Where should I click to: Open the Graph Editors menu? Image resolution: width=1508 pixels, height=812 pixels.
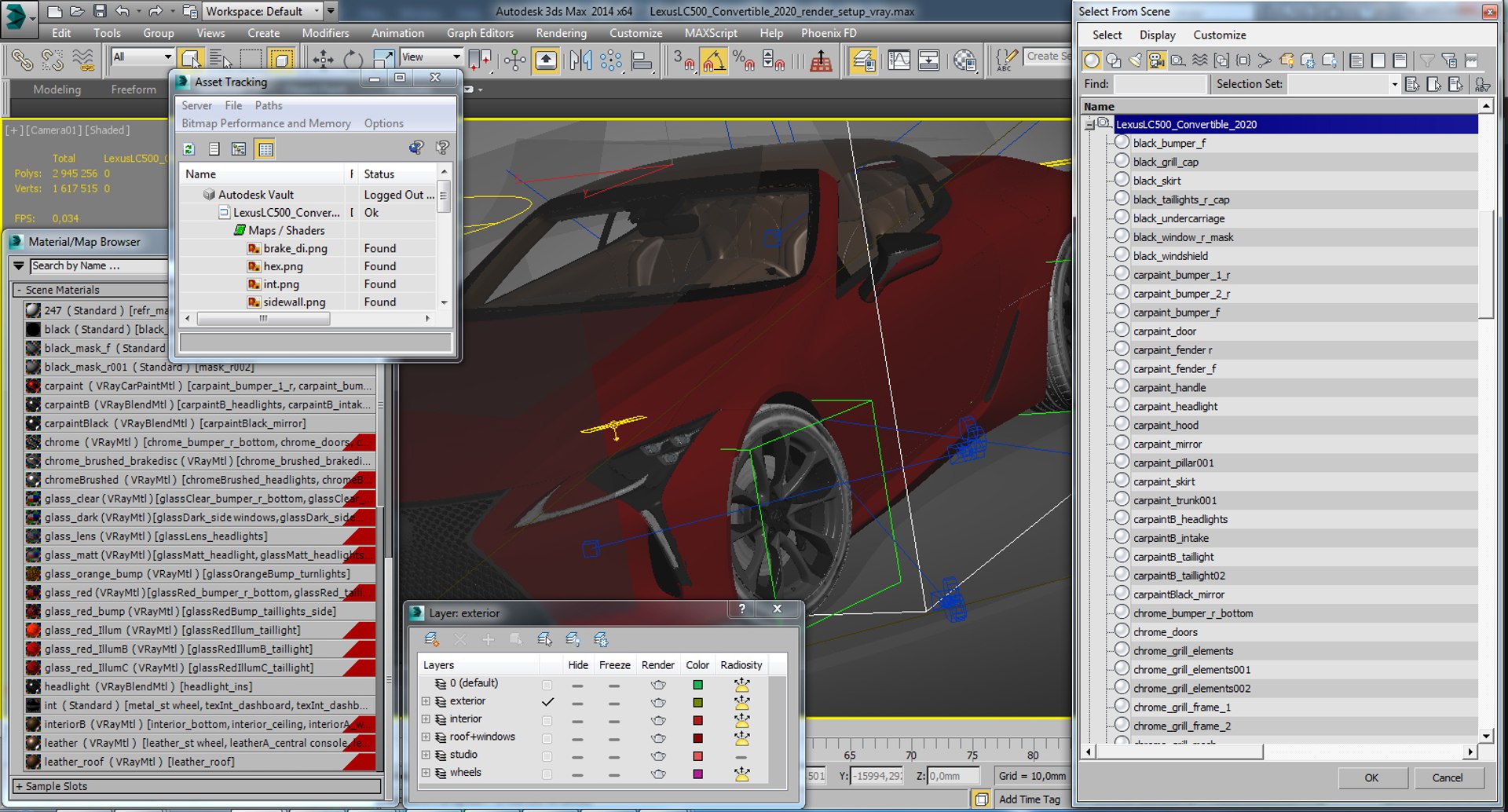pos(480,33)
